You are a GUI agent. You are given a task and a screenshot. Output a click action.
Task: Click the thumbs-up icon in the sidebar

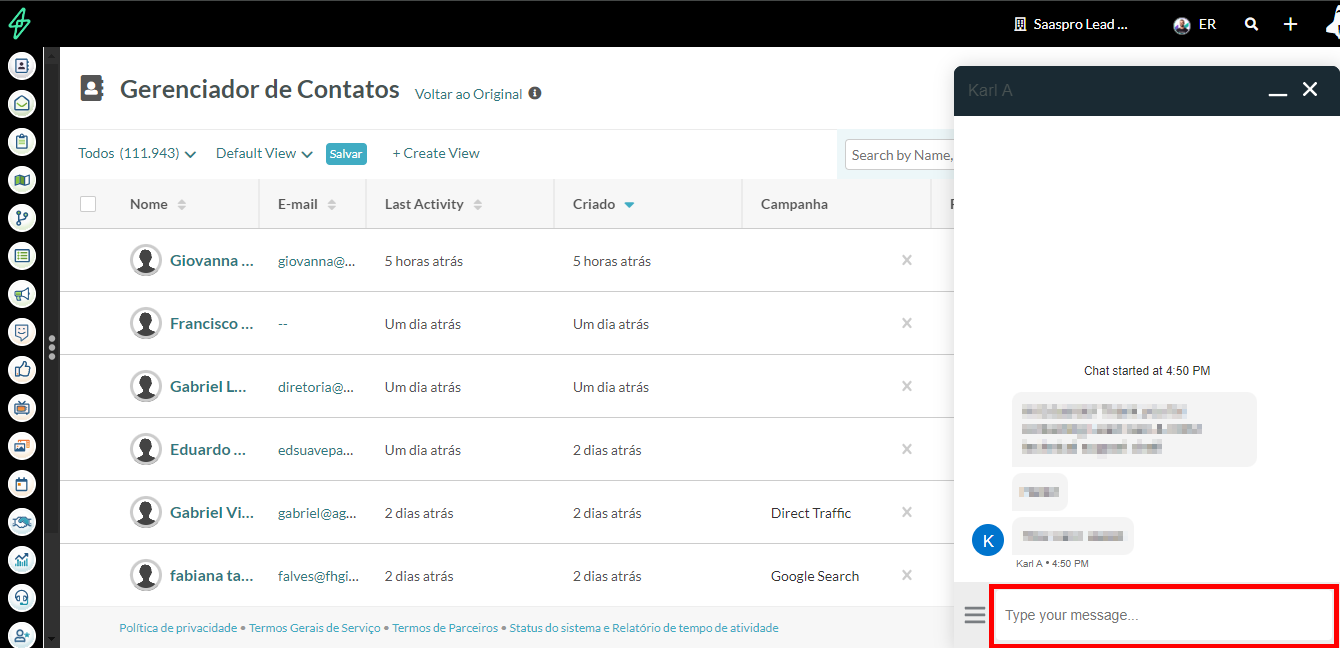[x=22, y=370]
